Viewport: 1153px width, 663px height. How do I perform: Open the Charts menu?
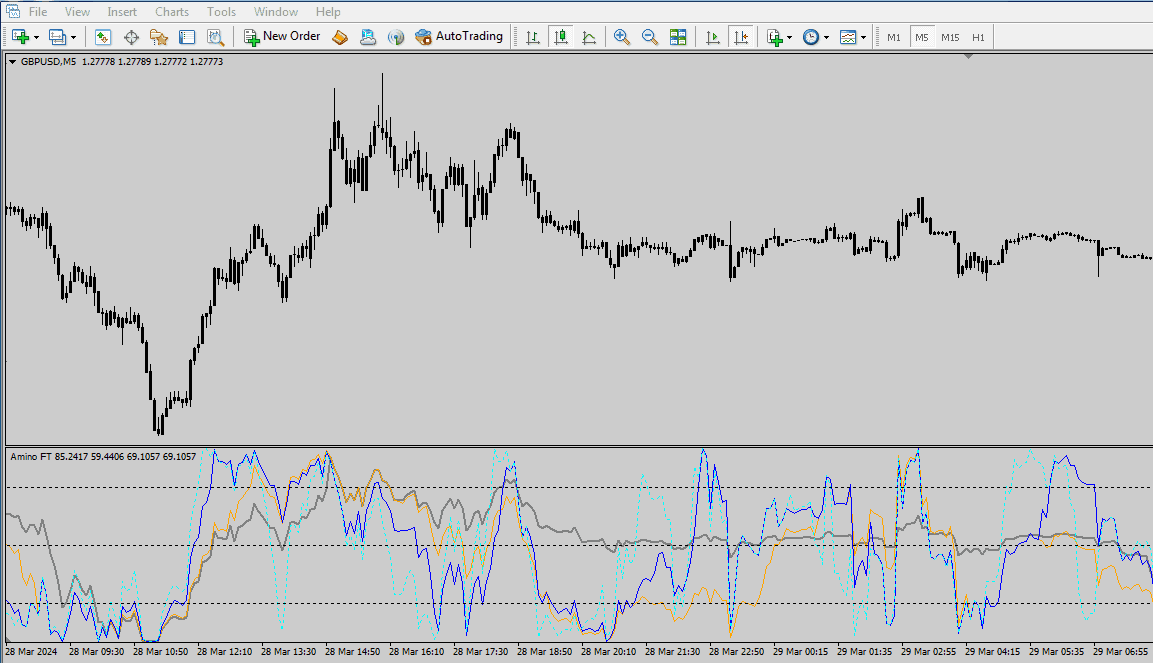click(171, 12)
